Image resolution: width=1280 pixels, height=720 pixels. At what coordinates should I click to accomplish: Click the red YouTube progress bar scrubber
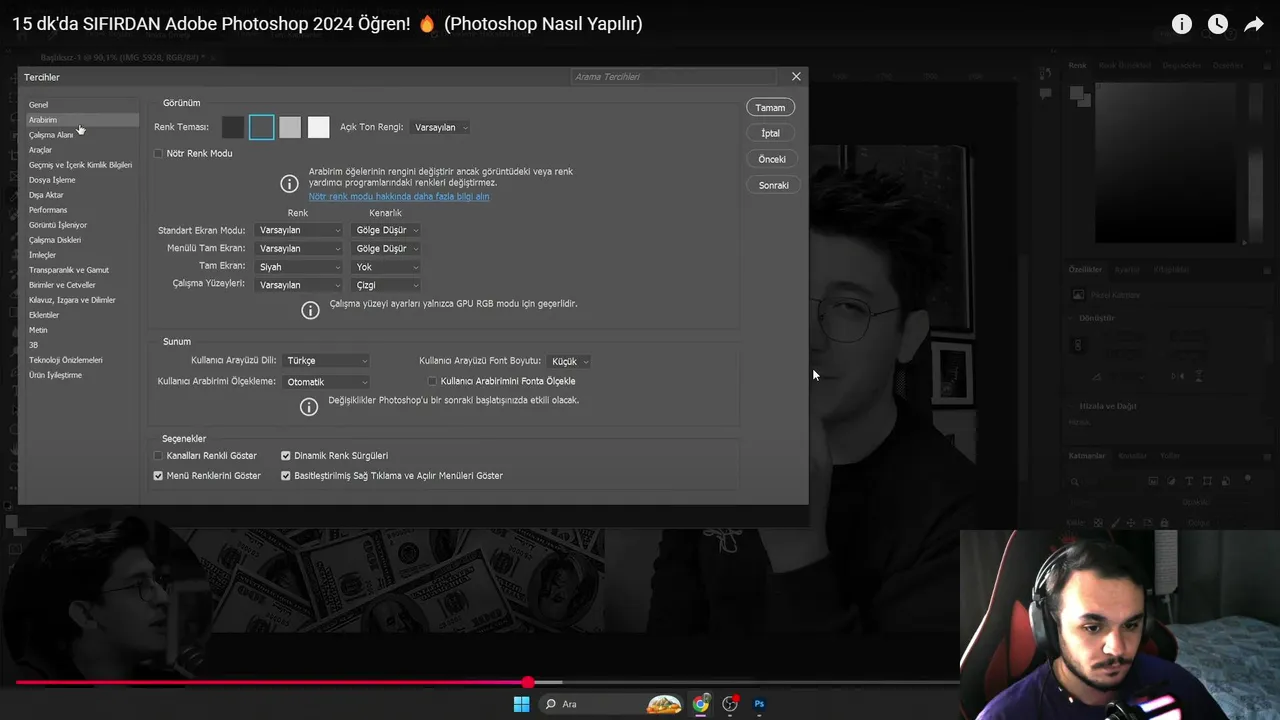528,682
